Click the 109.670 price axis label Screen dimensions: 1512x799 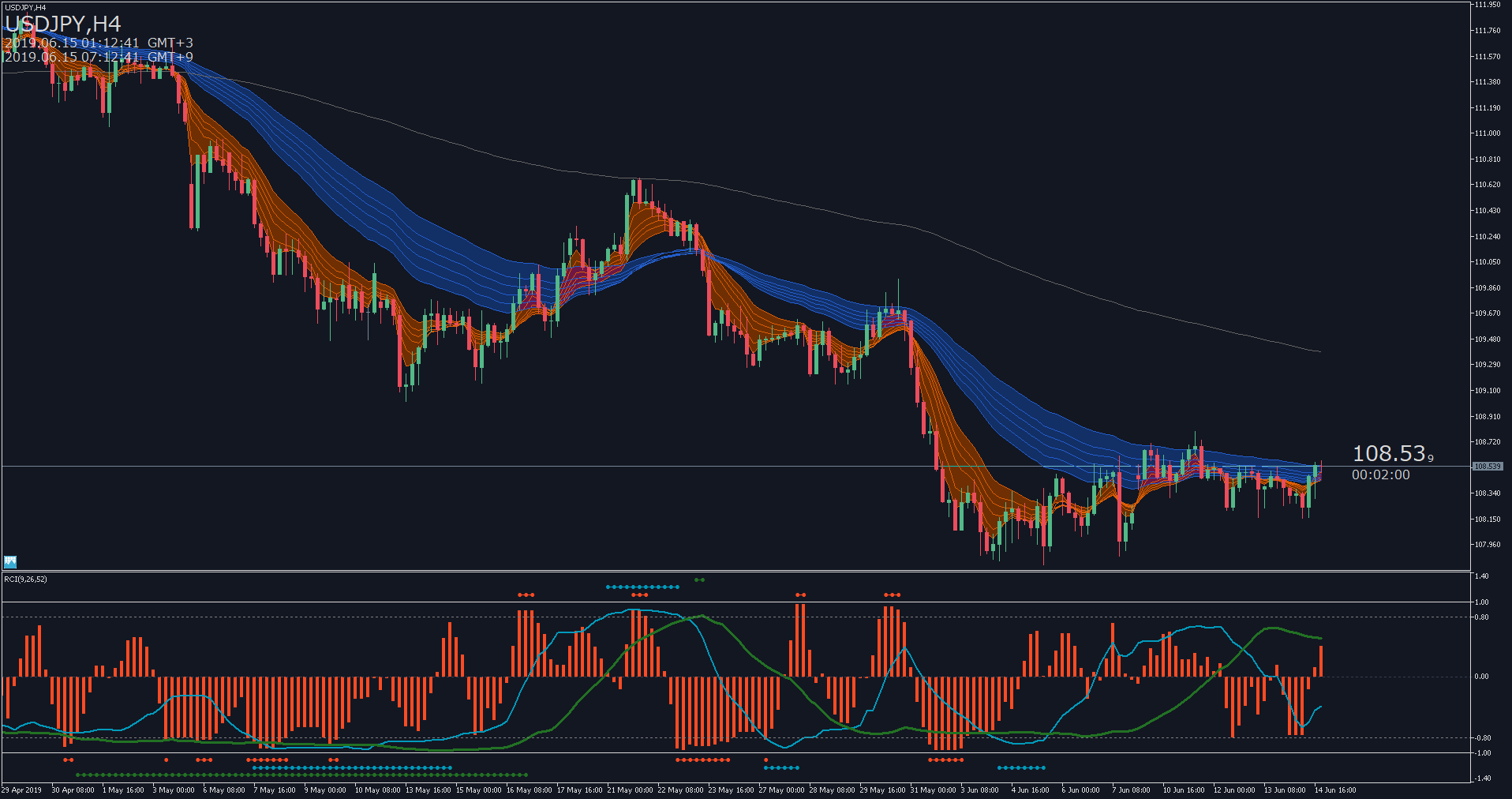pos(1488,313)
